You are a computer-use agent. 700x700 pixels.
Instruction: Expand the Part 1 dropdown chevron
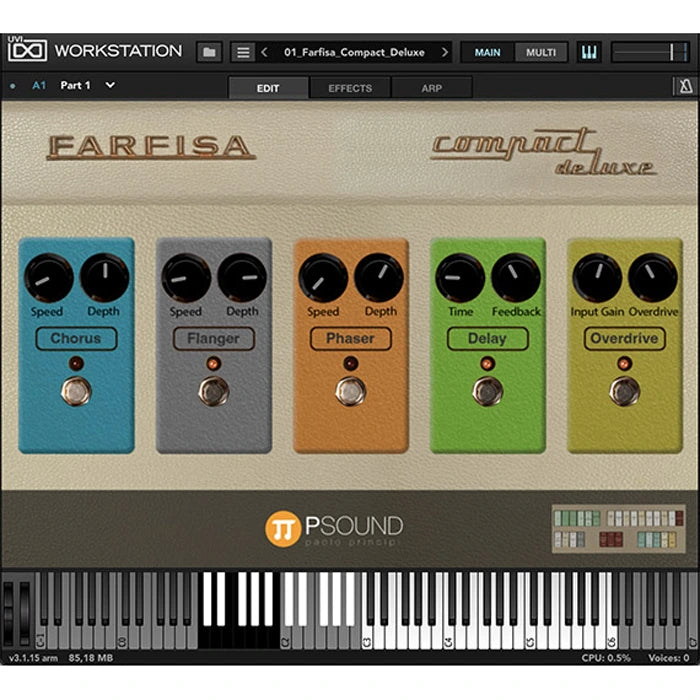pos(110,85)
